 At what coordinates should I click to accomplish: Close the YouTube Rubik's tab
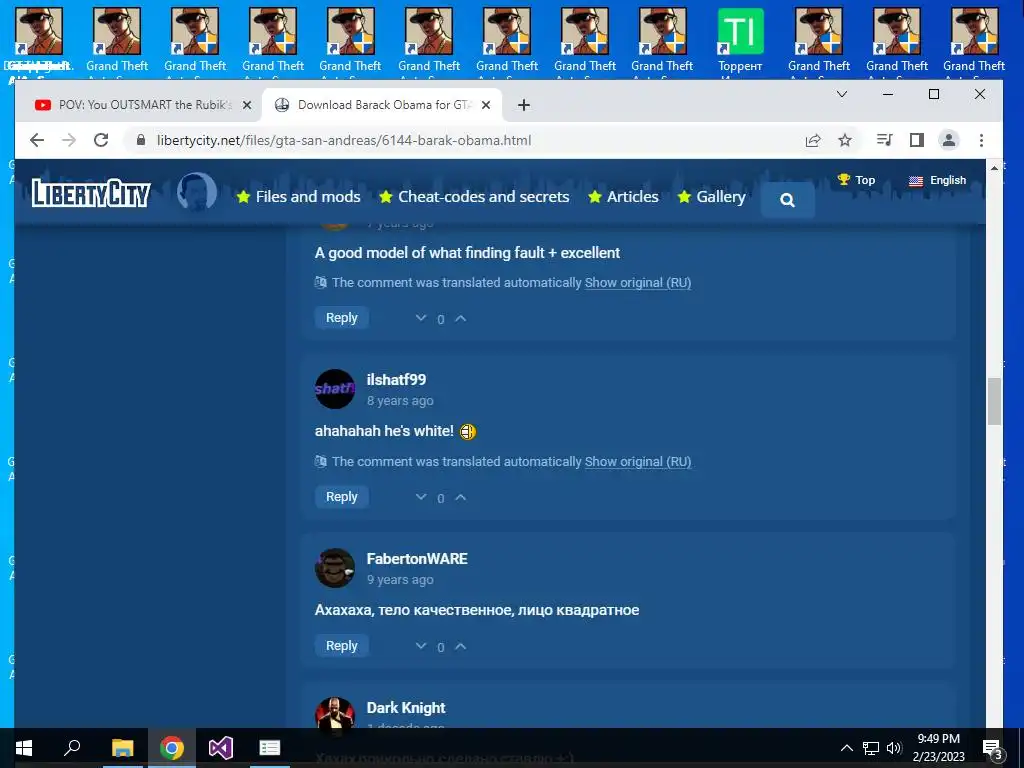click(x=247, y=105)
